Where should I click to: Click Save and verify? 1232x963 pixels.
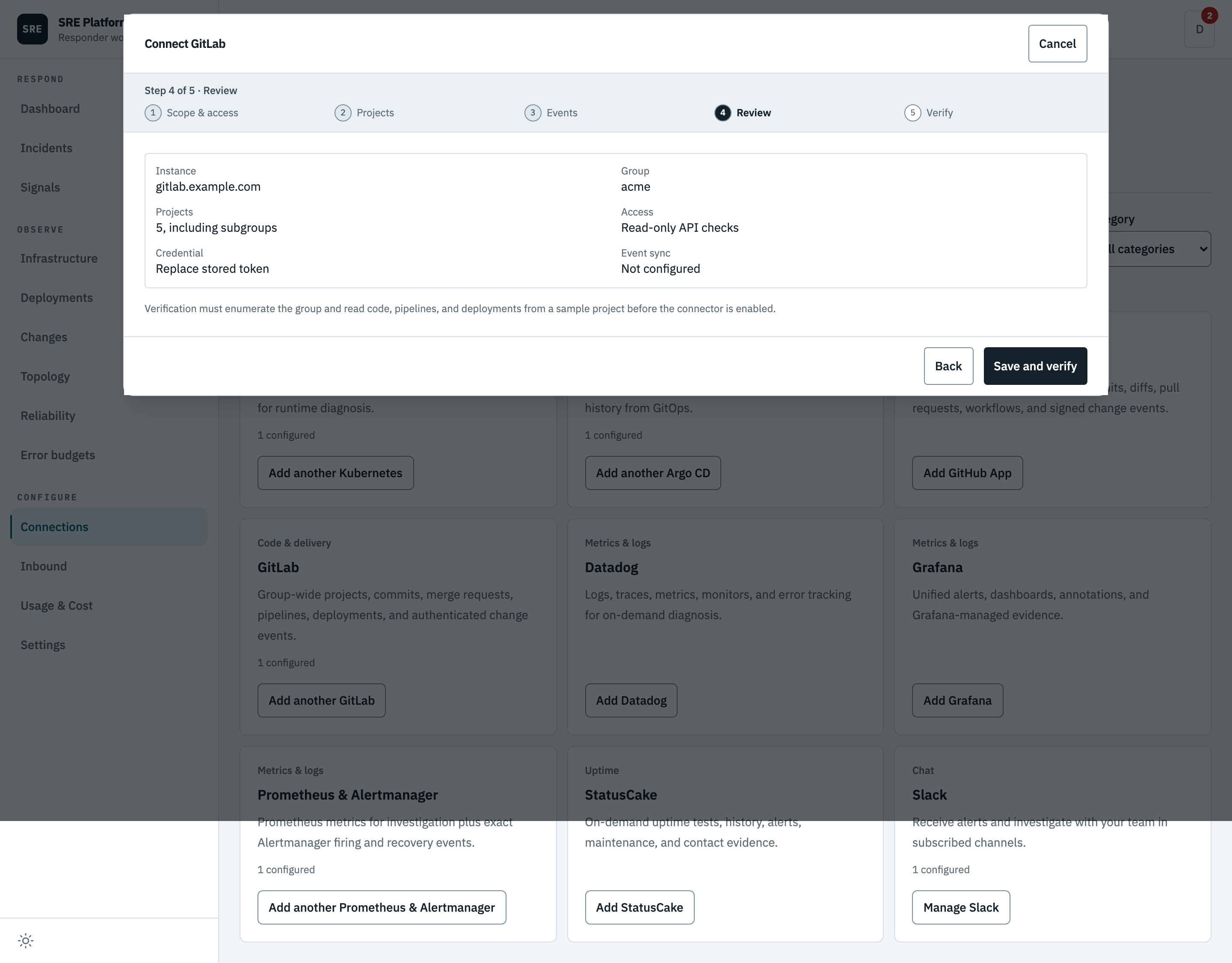coord(1035,366)
